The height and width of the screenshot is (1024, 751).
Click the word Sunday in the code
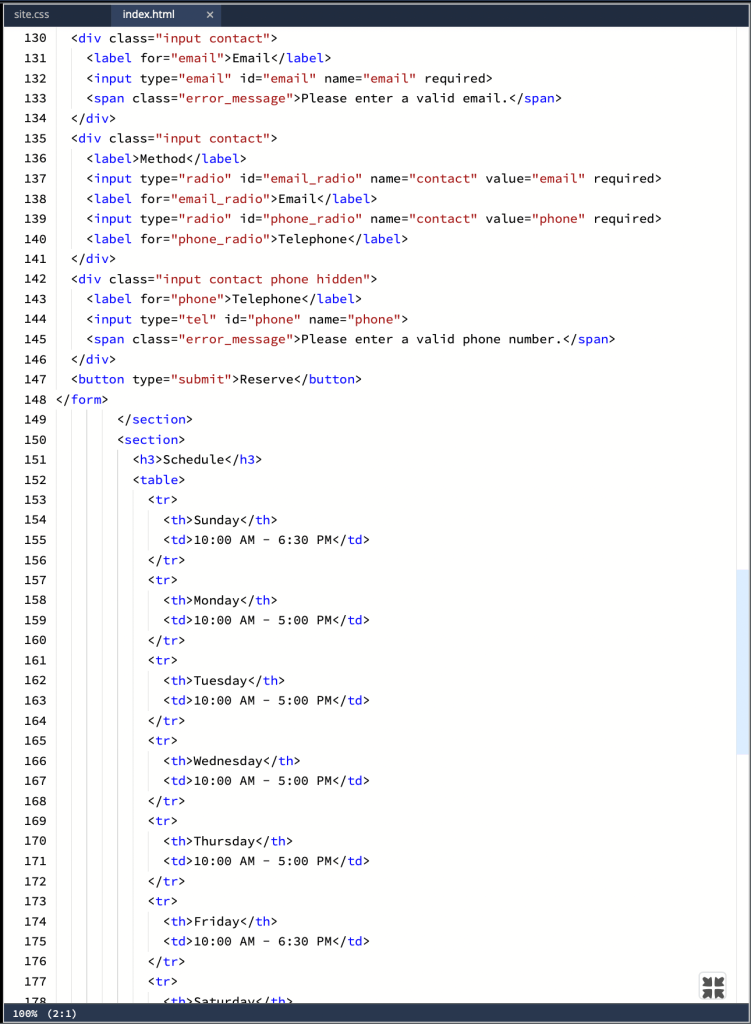[216, 519]
